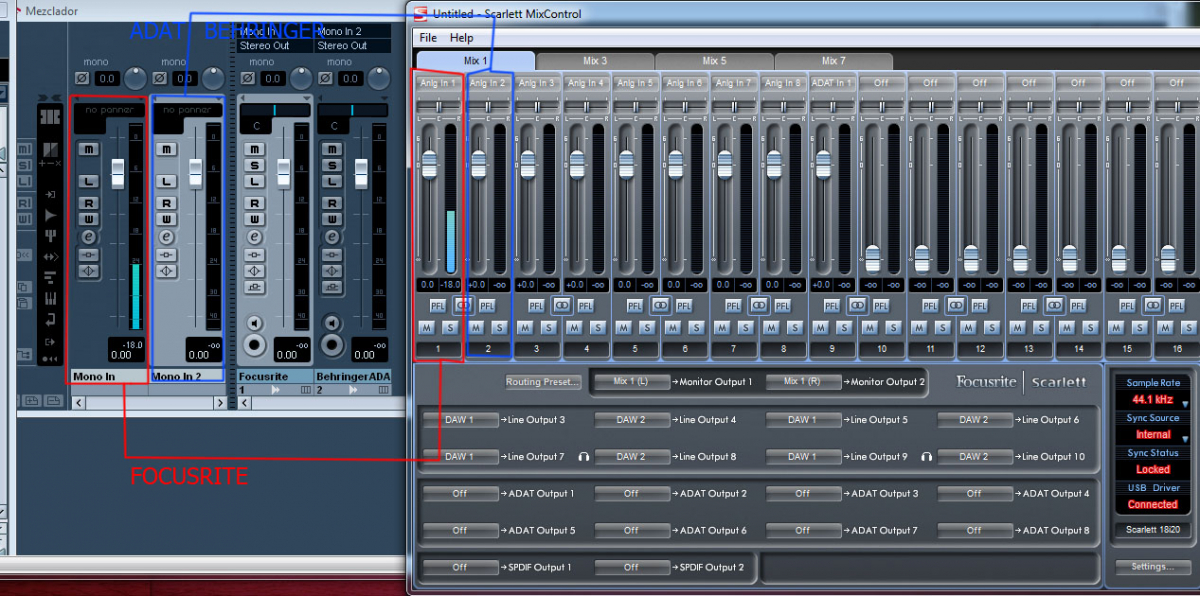Click the monitor speaker icon on Focusrite channel

coord(255,323)
